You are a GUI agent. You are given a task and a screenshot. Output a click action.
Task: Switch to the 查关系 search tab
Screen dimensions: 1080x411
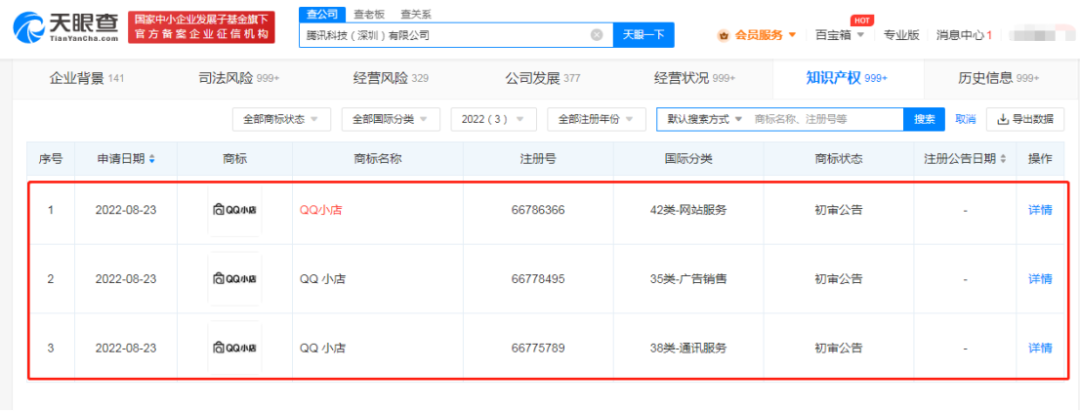tap(416, 14)
